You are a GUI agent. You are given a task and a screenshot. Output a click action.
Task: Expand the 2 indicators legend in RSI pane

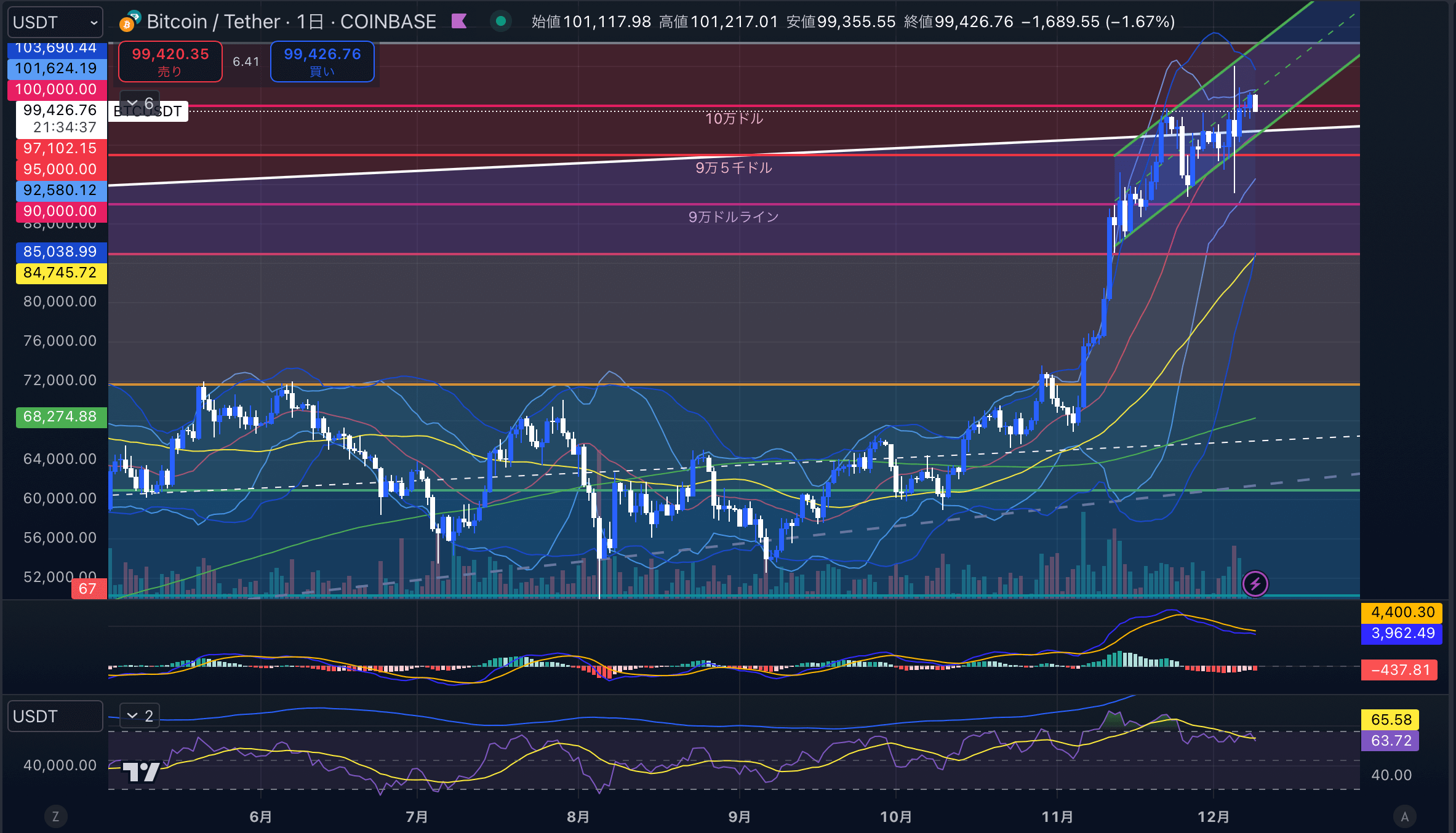tap(140, 716)
